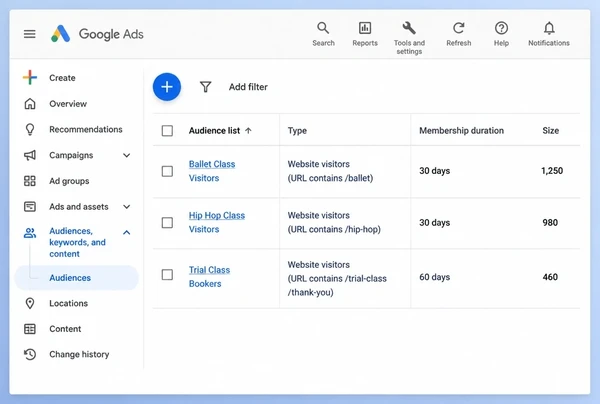Image resolution: width=600 pixels, height=404 pixels.
Task: Expand the Campaigns chevron
Action: [127, 155]
